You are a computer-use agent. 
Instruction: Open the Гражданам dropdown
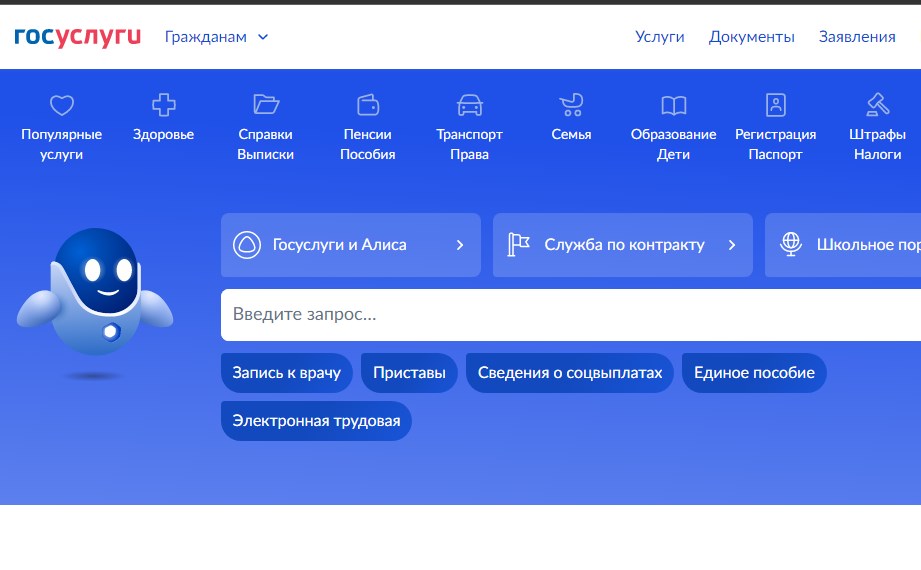[x=216, y=36]
